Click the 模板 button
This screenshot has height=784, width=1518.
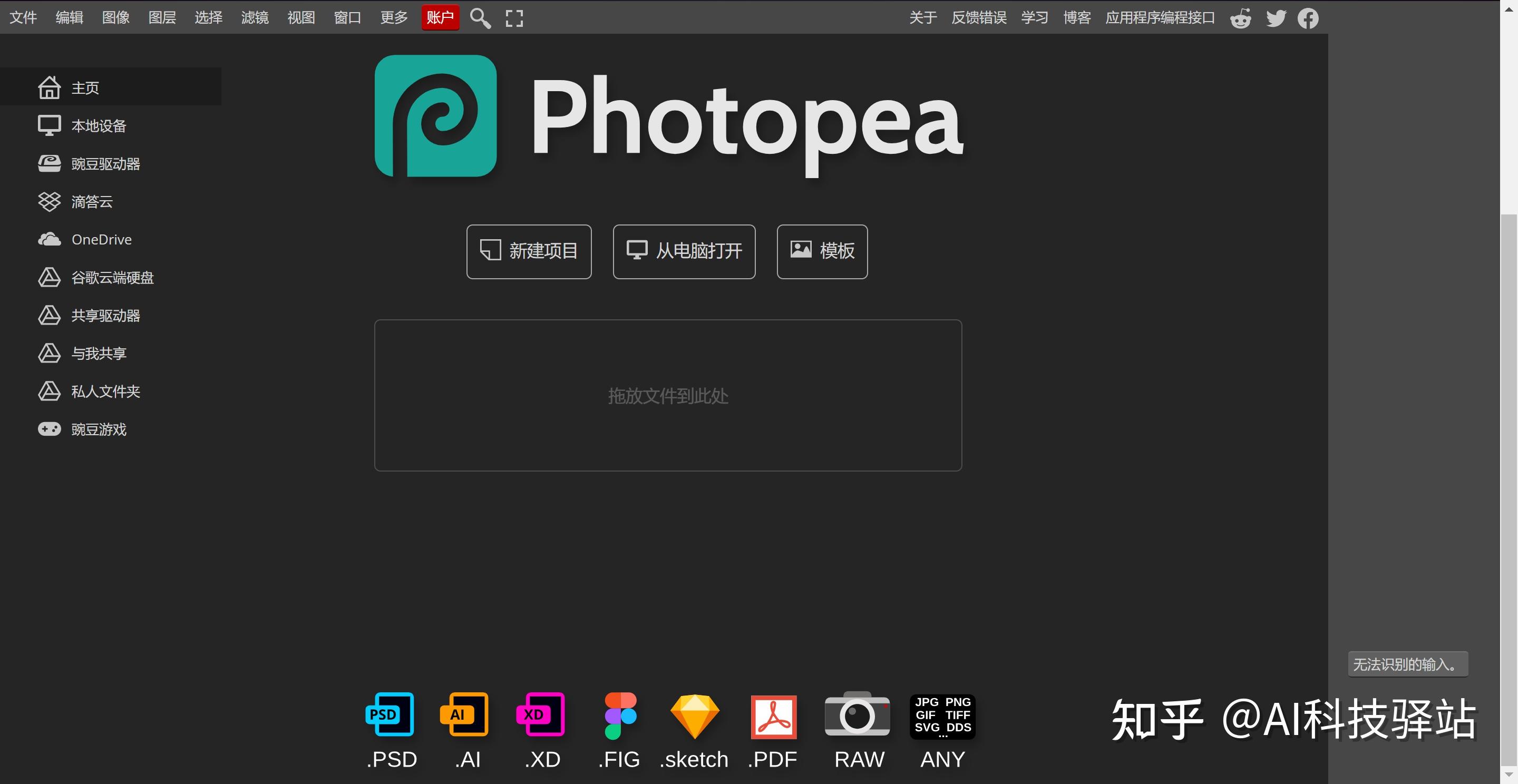822,251
